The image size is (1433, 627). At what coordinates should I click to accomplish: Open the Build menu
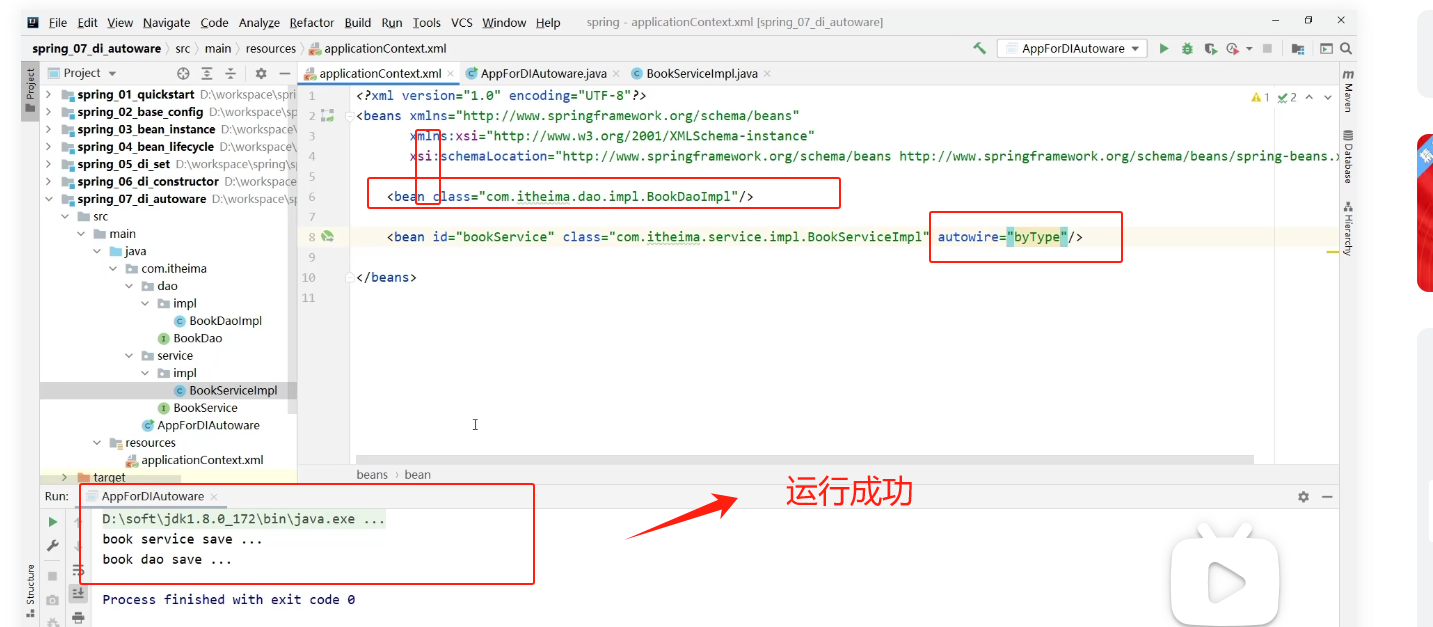358,22
